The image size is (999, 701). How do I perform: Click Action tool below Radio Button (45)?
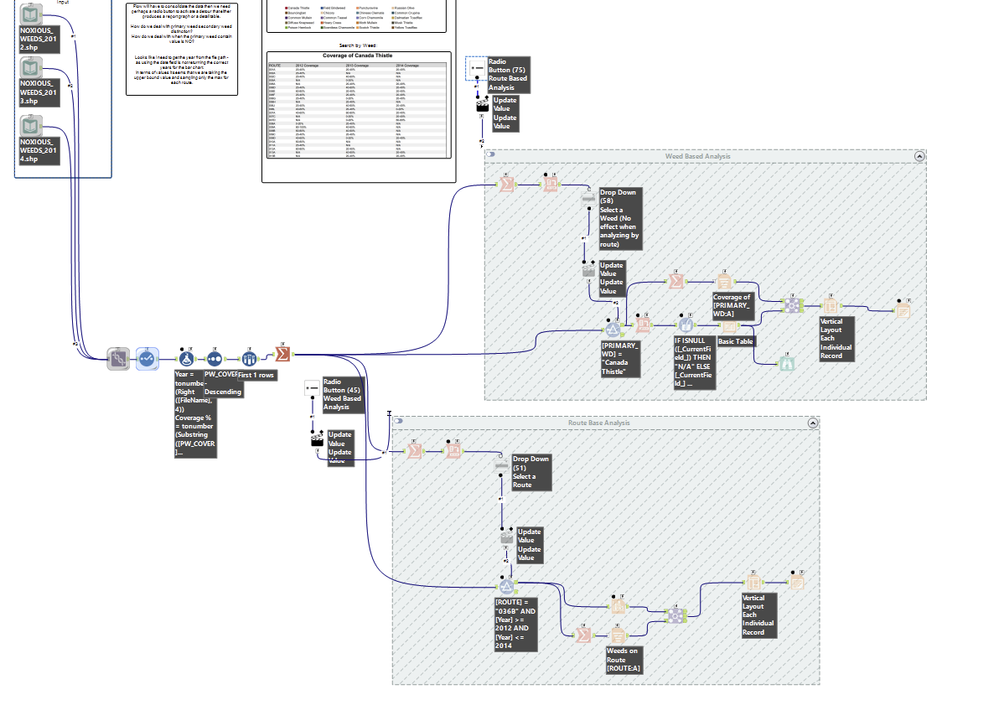click(317, 439)
